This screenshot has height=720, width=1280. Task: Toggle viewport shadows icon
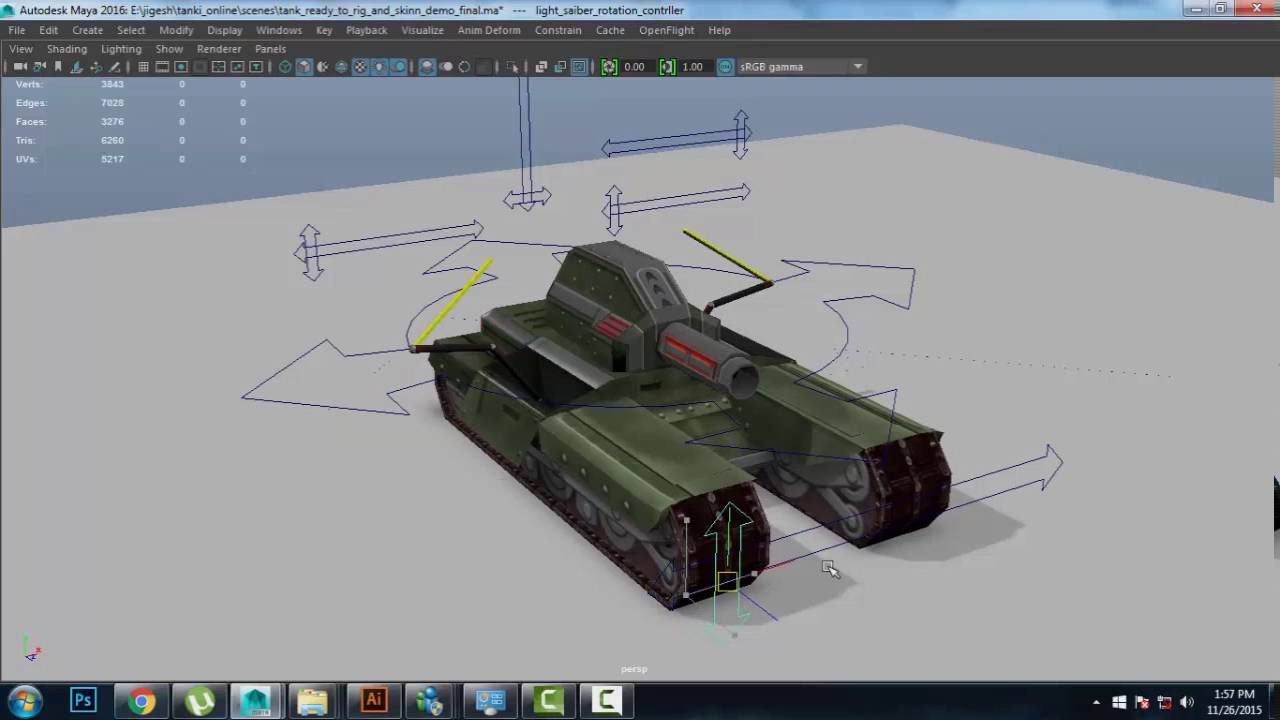[399, 67]
